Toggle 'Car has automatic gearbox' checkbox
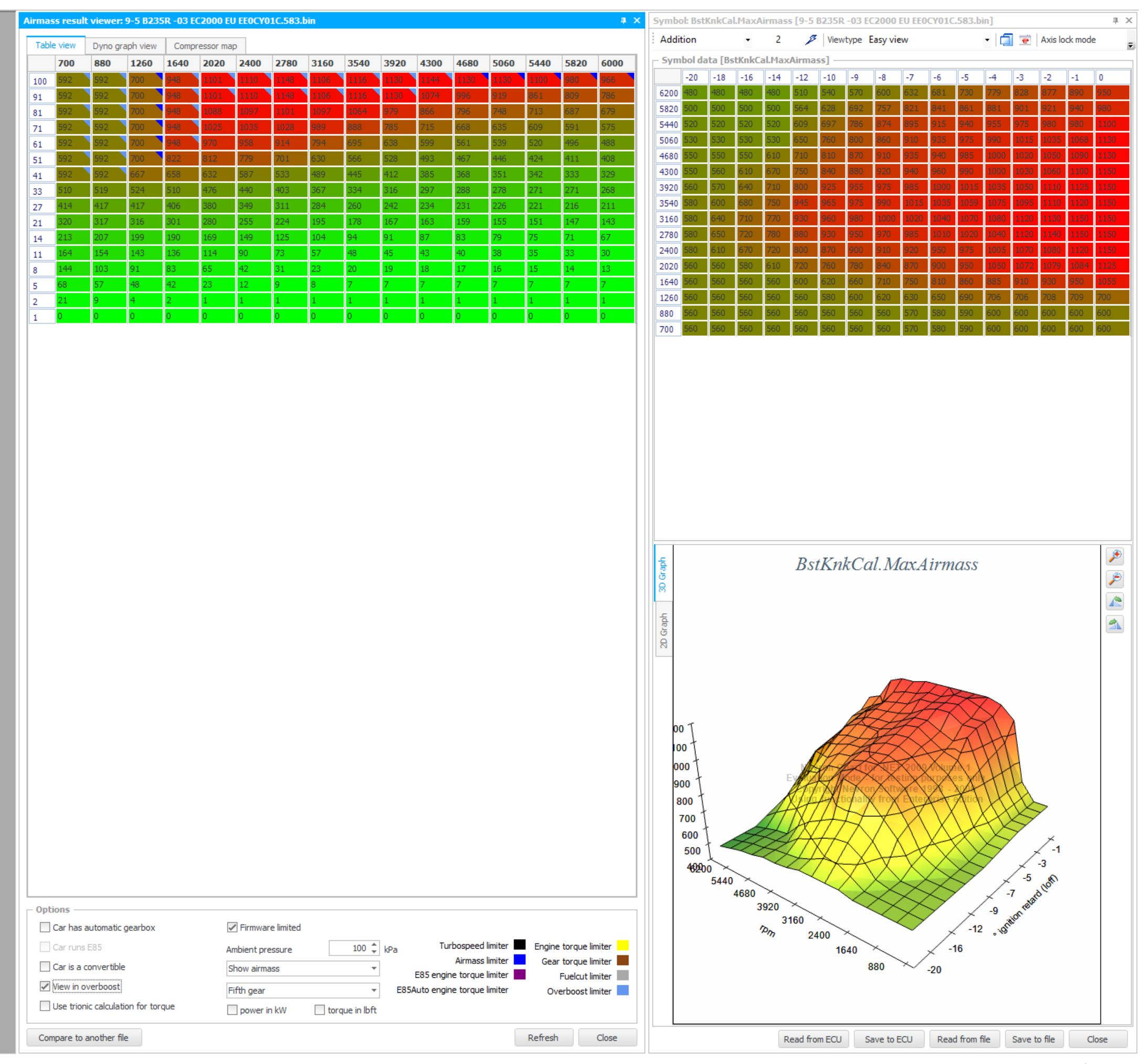 click(45, 927)
